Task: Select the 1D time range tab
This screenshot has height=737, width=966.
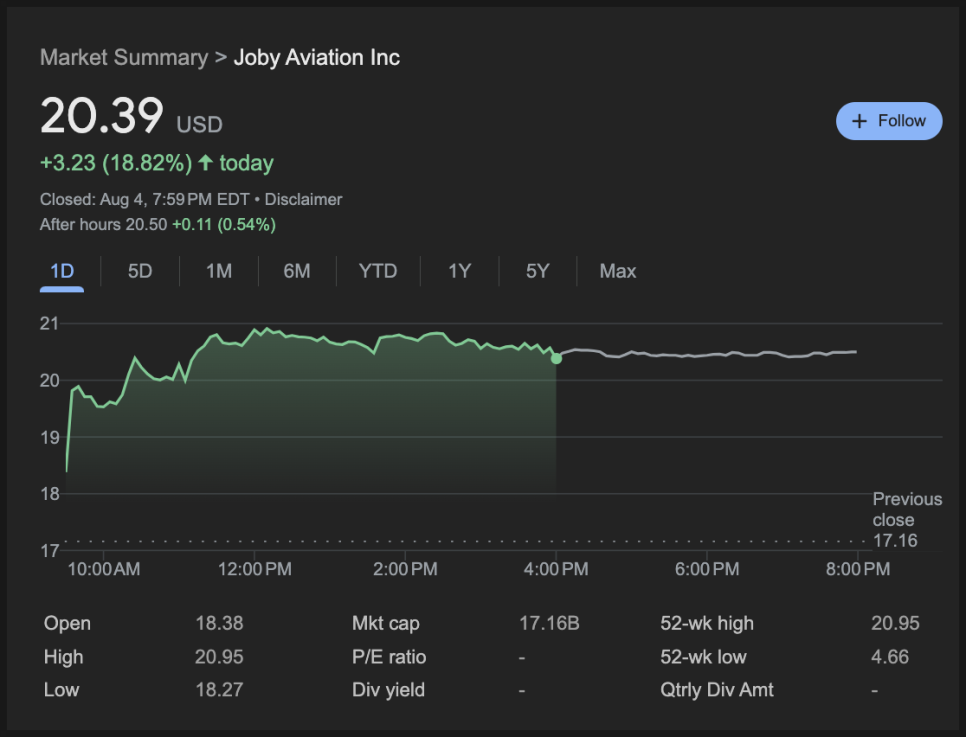Action: pos(62,271)
